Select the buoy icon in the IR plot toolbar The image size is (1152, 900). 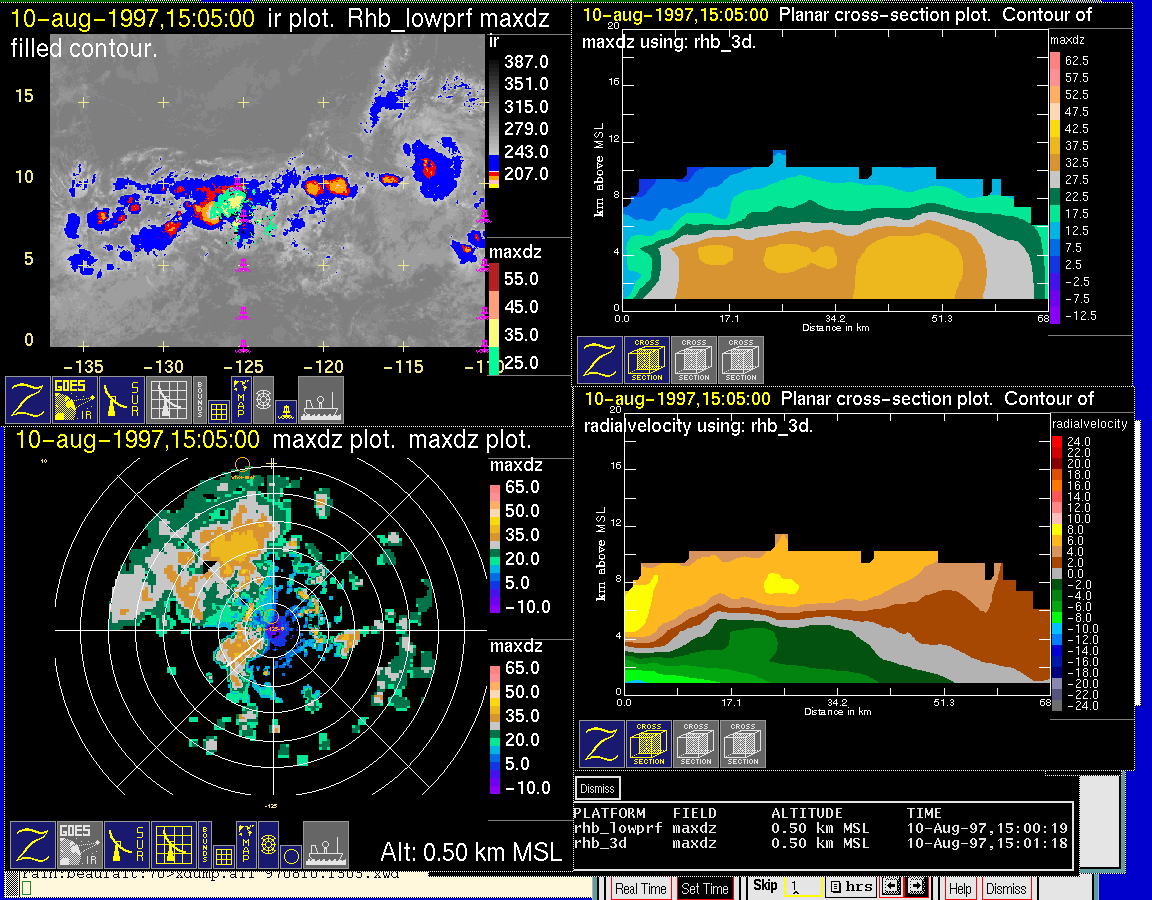click(286, 411)
